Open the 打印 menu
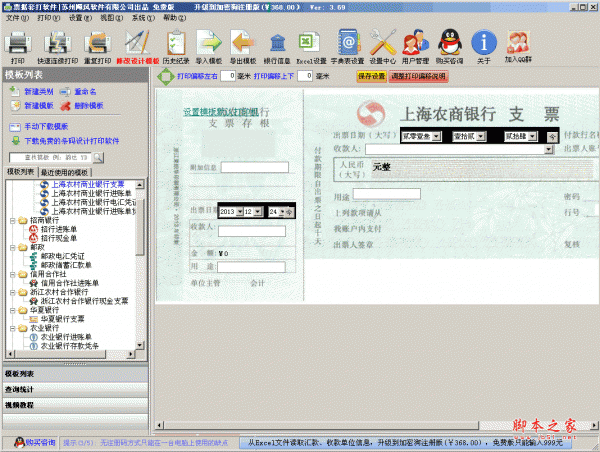 point(49,18)
